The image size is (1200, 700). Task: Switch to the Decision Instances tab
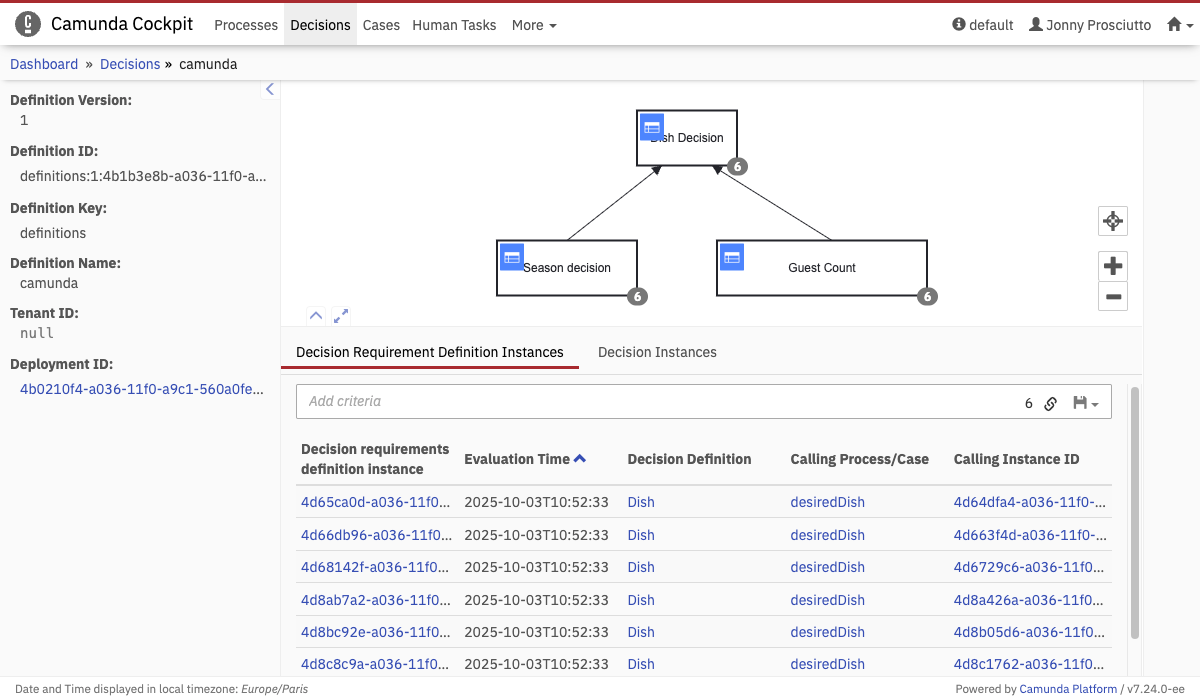point(657,352)
